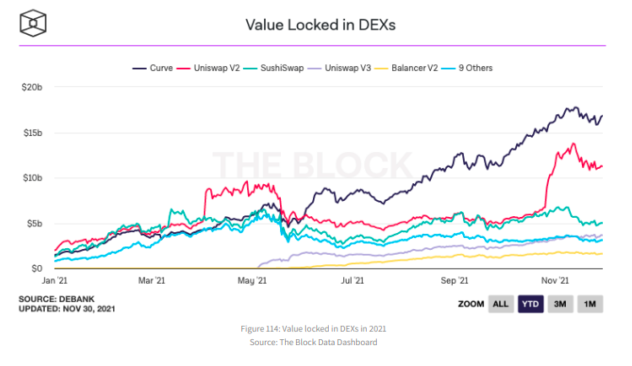The height and width of the screenshot is (366, 632).
Task: Click the Source: DEBANK text
Action: (56, 299)
